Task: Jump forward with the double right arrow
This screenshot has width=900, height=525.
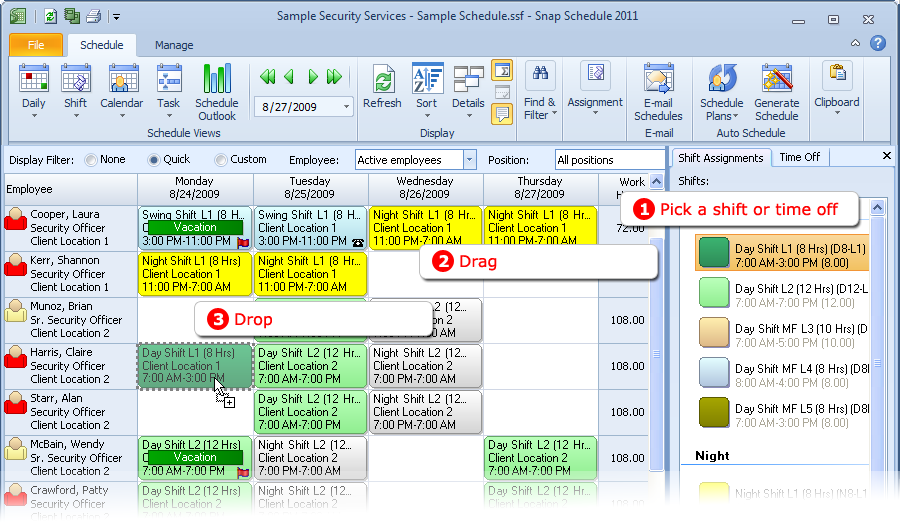Action: 334,76
